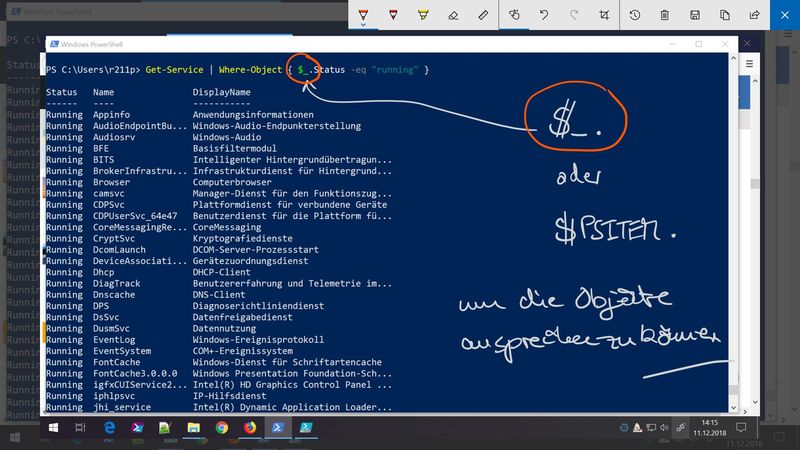
Task: Launch Firefox from taskbar
Action: pyautogui.click(x=249, y=428)
